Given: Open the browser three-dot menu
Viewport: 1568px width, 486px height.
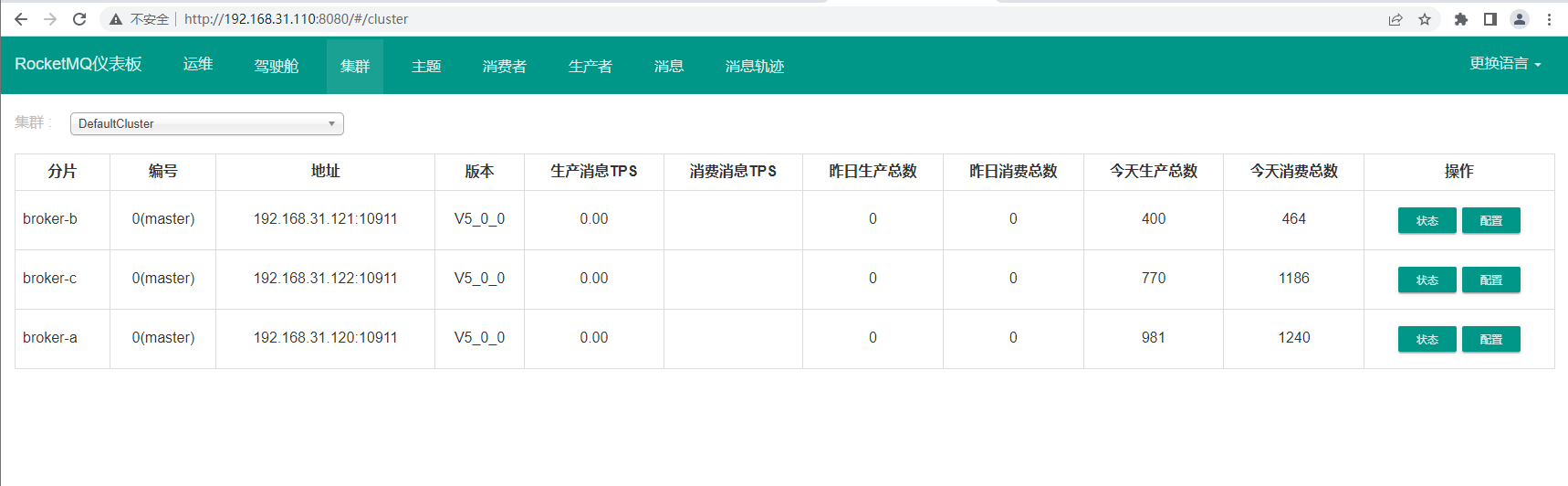Looking at the screenshot, I should [1549, 19].
